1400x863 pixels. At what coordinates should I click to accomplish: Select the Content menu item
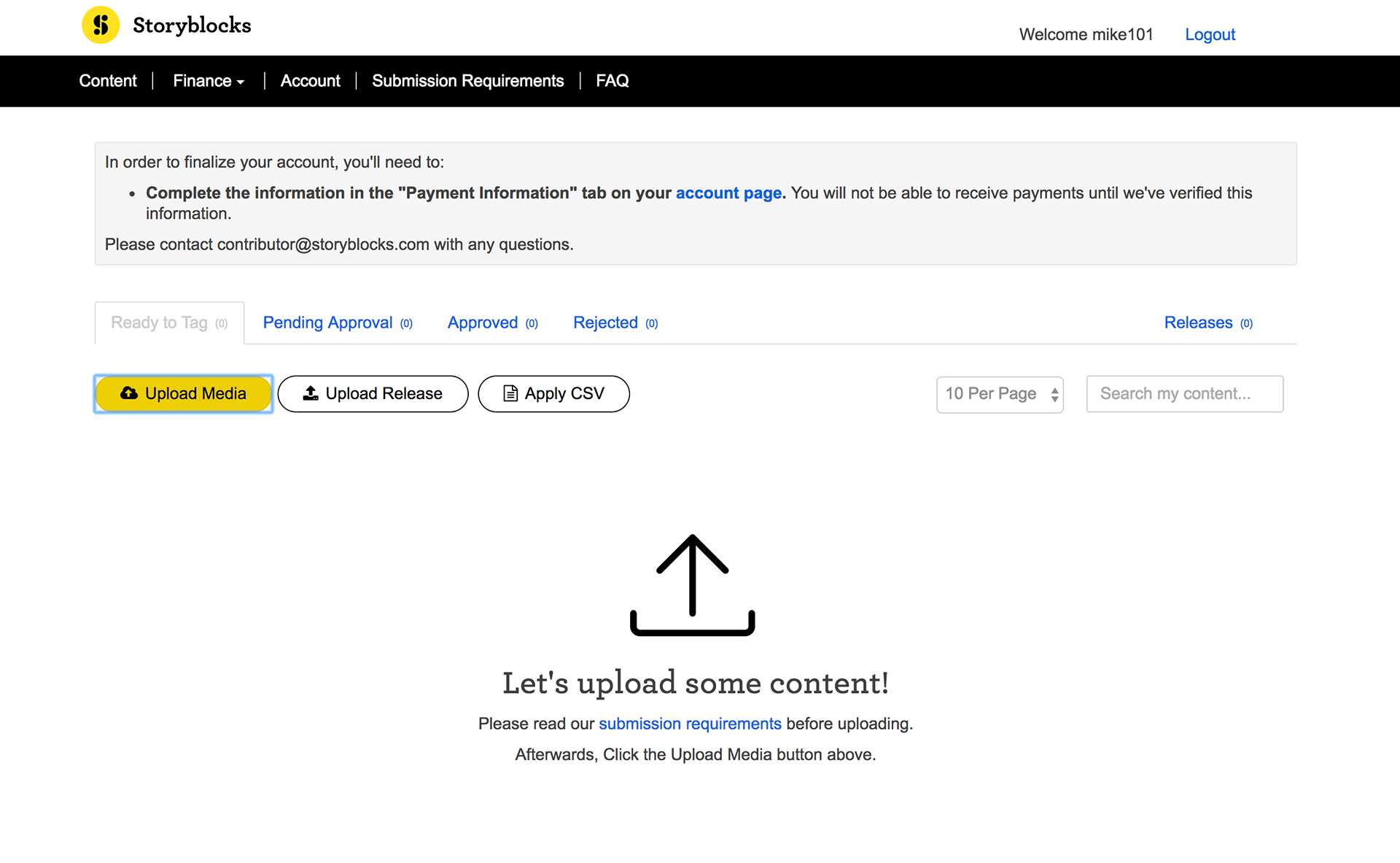(107, 81)
